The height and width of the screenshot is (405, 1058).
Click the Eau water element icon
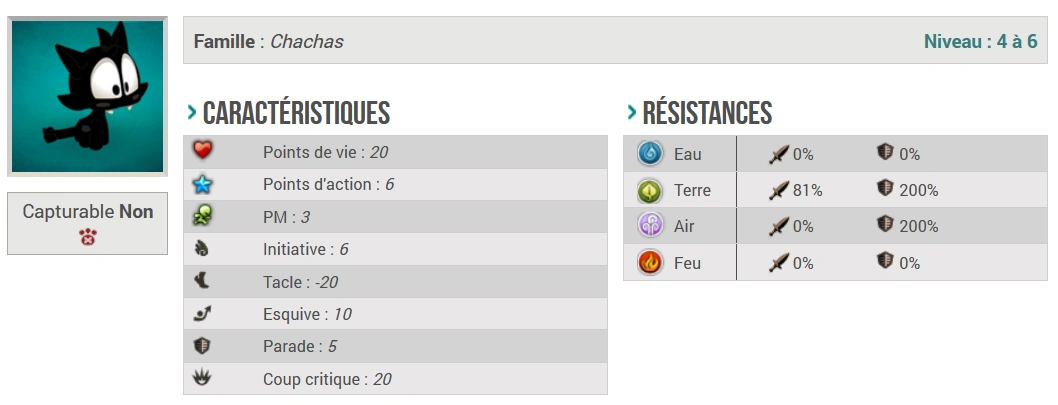(x=650, y=154)
